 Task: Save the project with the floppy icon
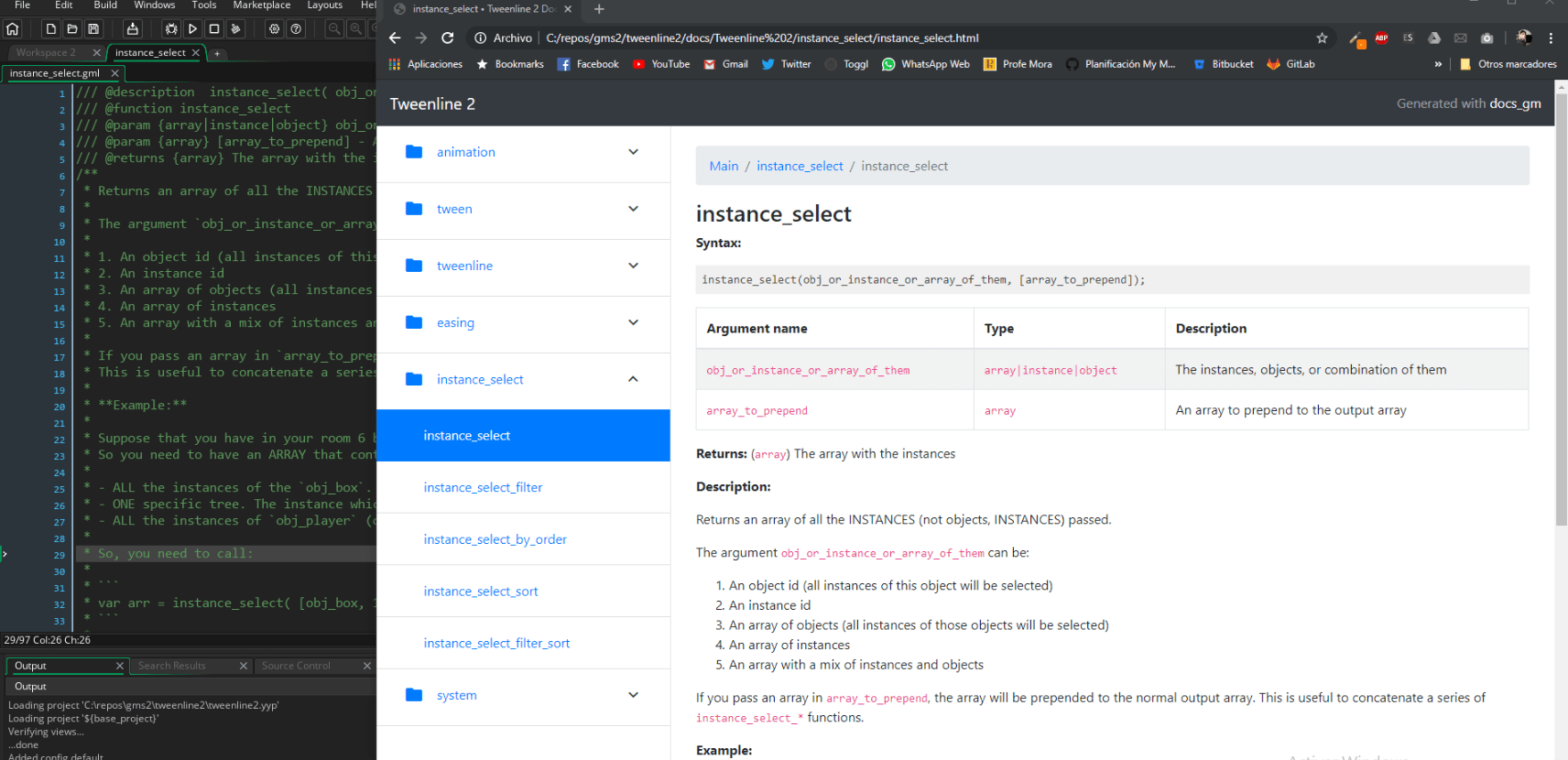93,29
